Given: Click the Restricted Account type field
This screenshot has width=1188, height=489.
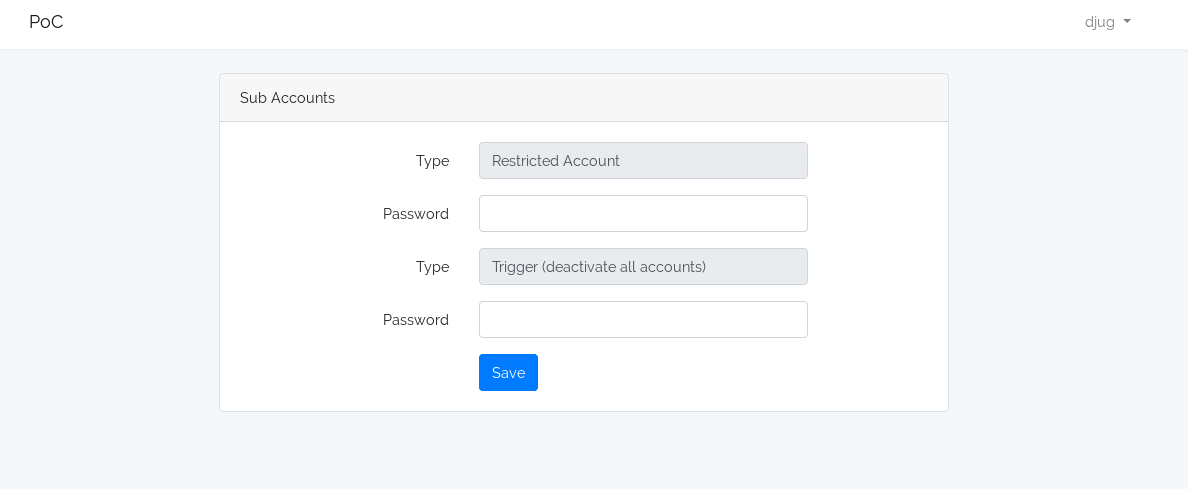Looking at the screenshot, I should tap(643, 161).
